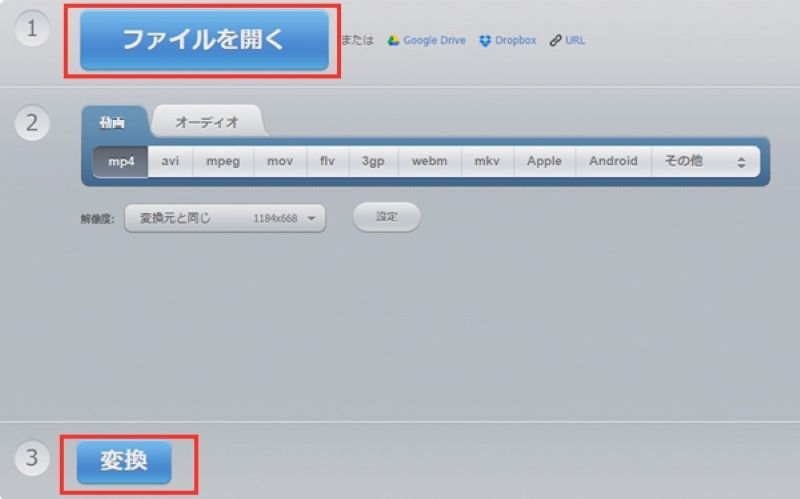Select the Apple device preset
This screenshot has width=800, height=499.
coord(544,162)
